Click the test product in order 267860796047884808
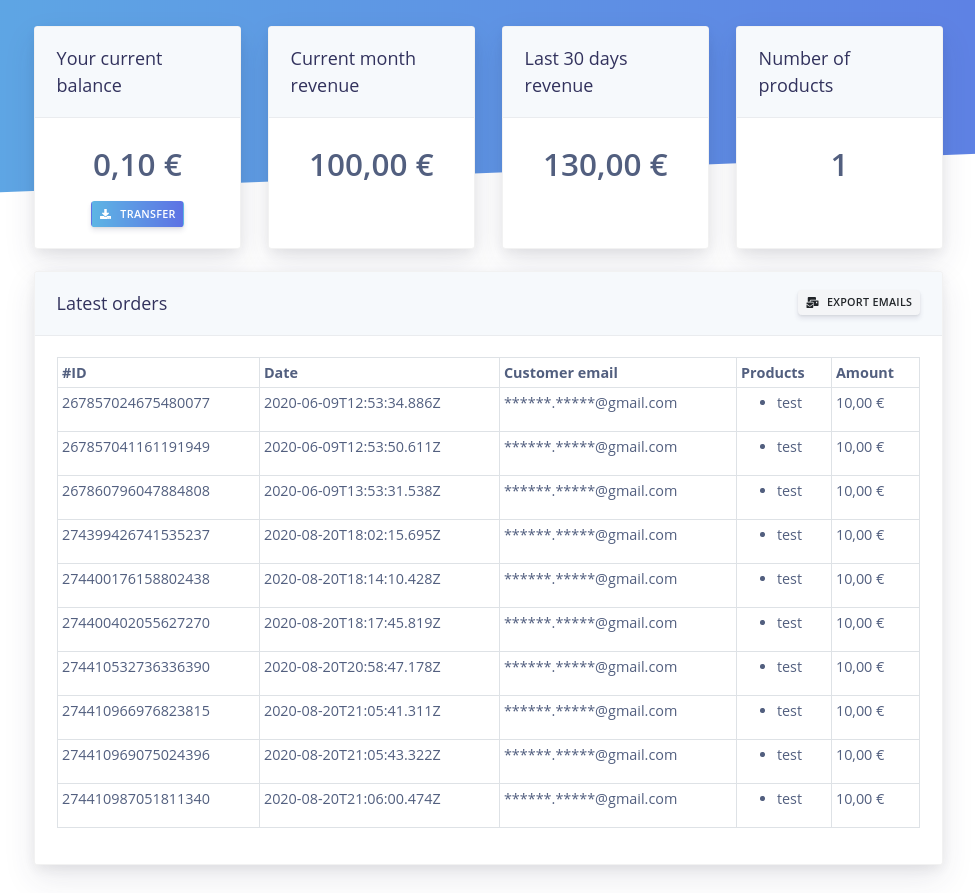Image resolution: width=975 pixels, height=893 pixels. [789, 491]
